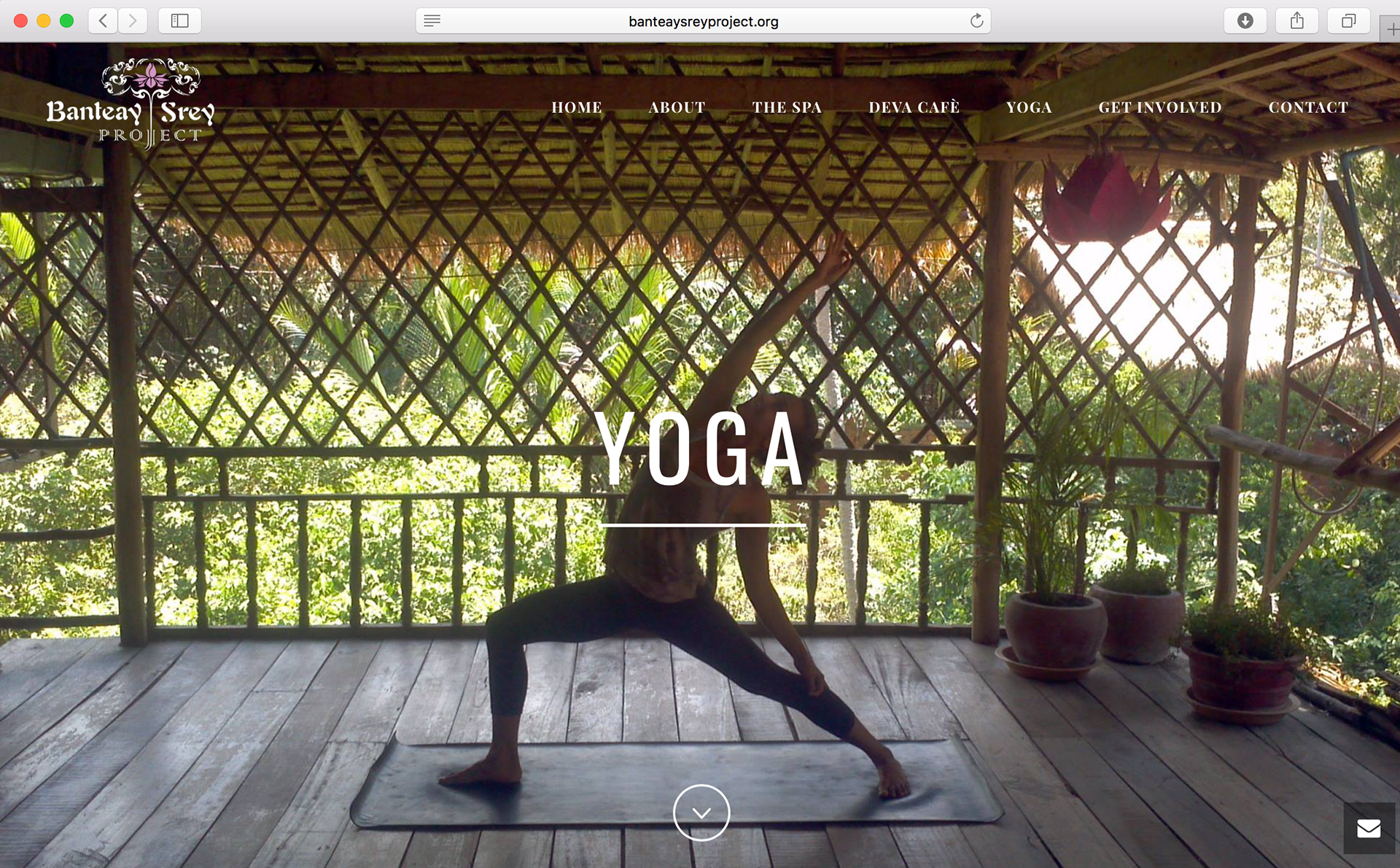This screenshot has height=868, width=1400.
Task: Open the Reader view icon in address bar
Action: [432, 20]
